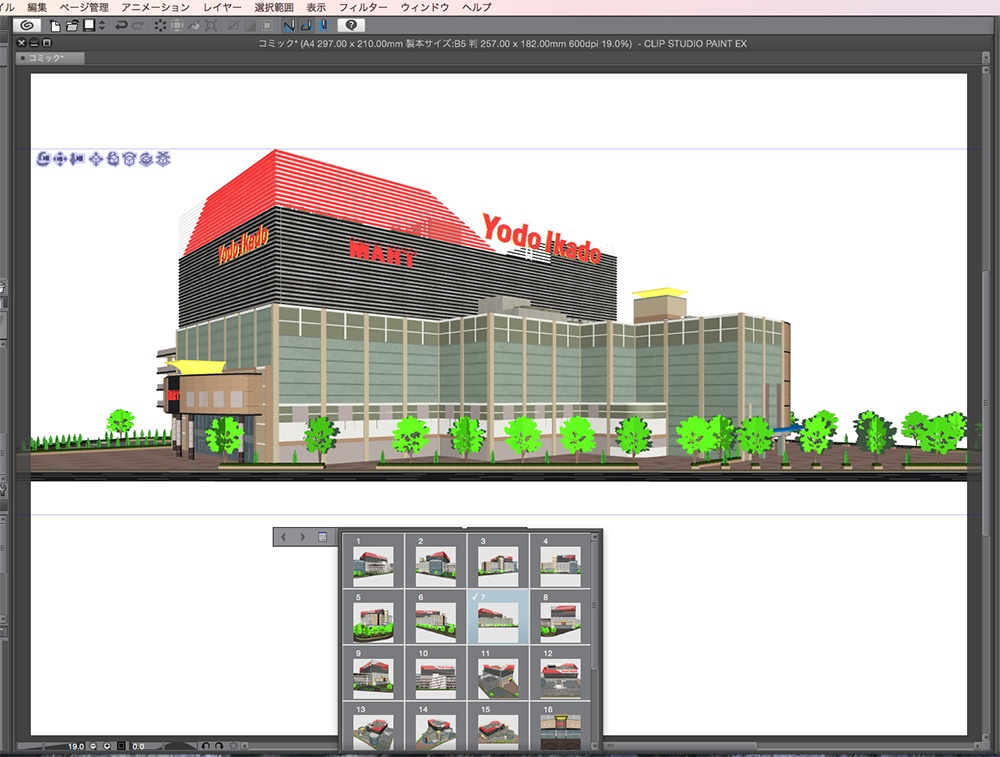Click the Clear (dotted circle) toolbar icon
The height and width of the screenshot is (757, 1000).
(160, 26)
